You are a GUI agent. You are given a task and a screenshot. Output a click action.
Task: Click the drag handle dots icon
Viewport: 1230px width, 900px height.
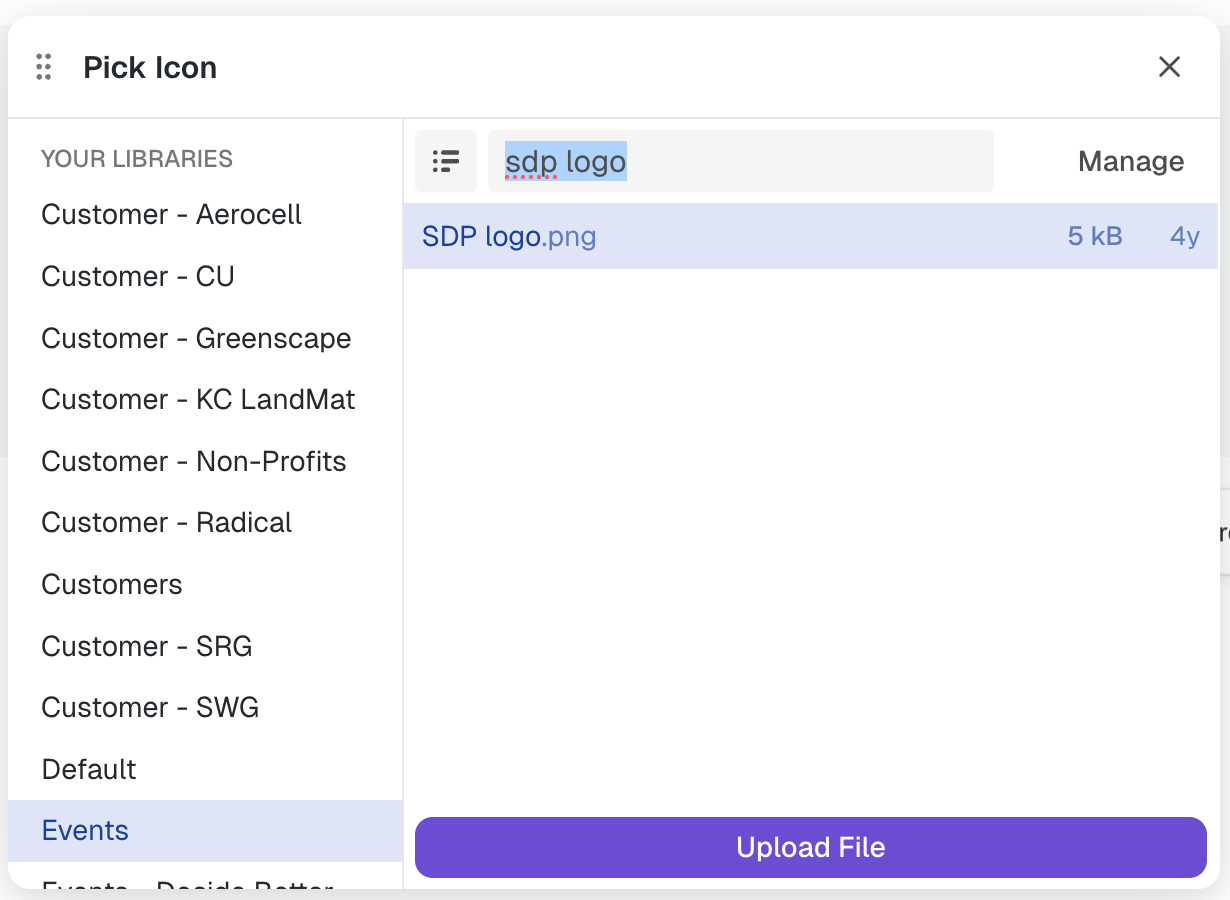point(43,67)
